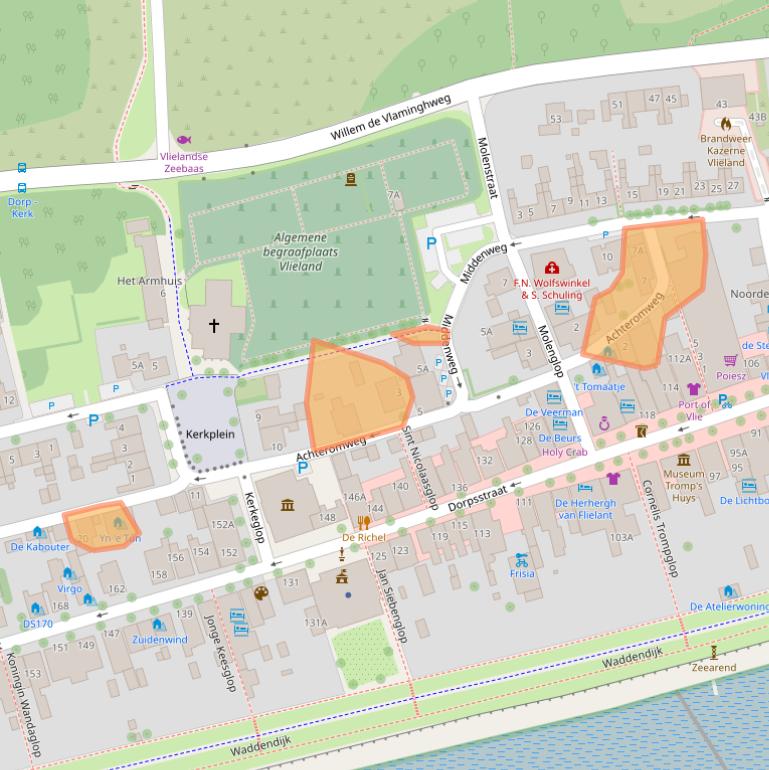Click the Kerkplein square label
The image size is (769, 770).
[x=209, y=436]
